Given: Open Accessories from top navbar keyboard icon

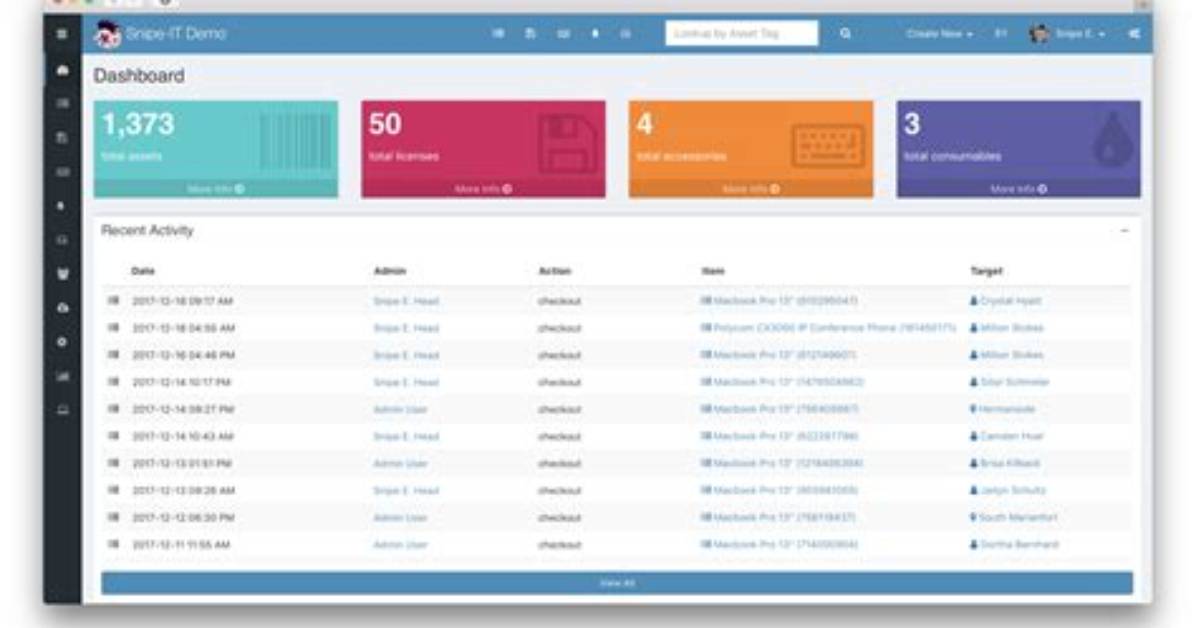Looking at the screenshot, I should [563, 34].
